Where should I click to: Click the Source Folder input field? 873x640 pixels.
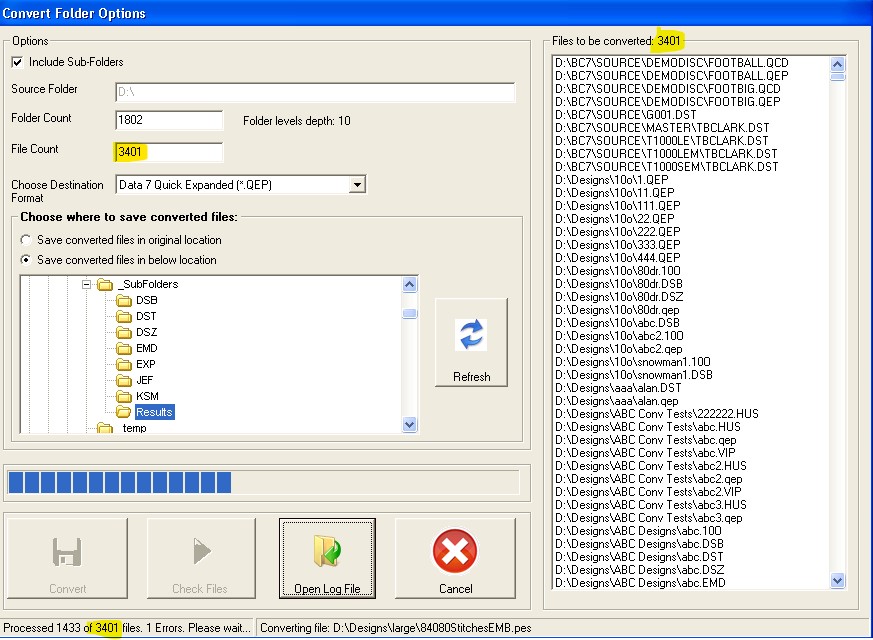pyautogui.click(x=315, y=92)
